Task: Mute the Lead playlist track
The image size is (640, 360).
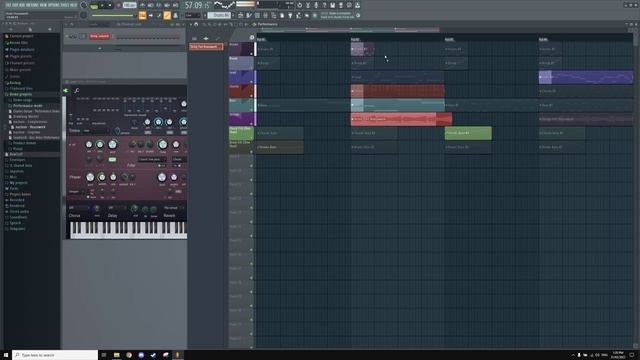Action: tap(252, 82)
